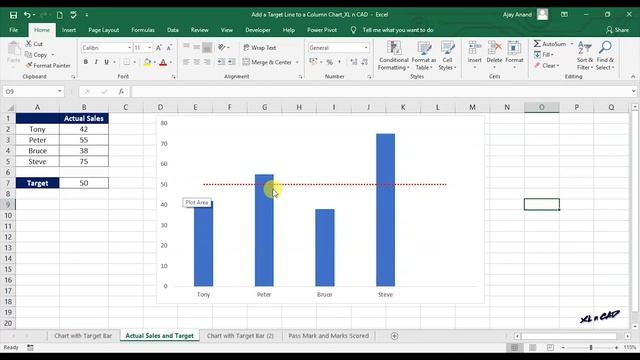Viewport: 640px width, 360px height.
Task: Click the Zoom slider handle
Action: tap(591, 347)
